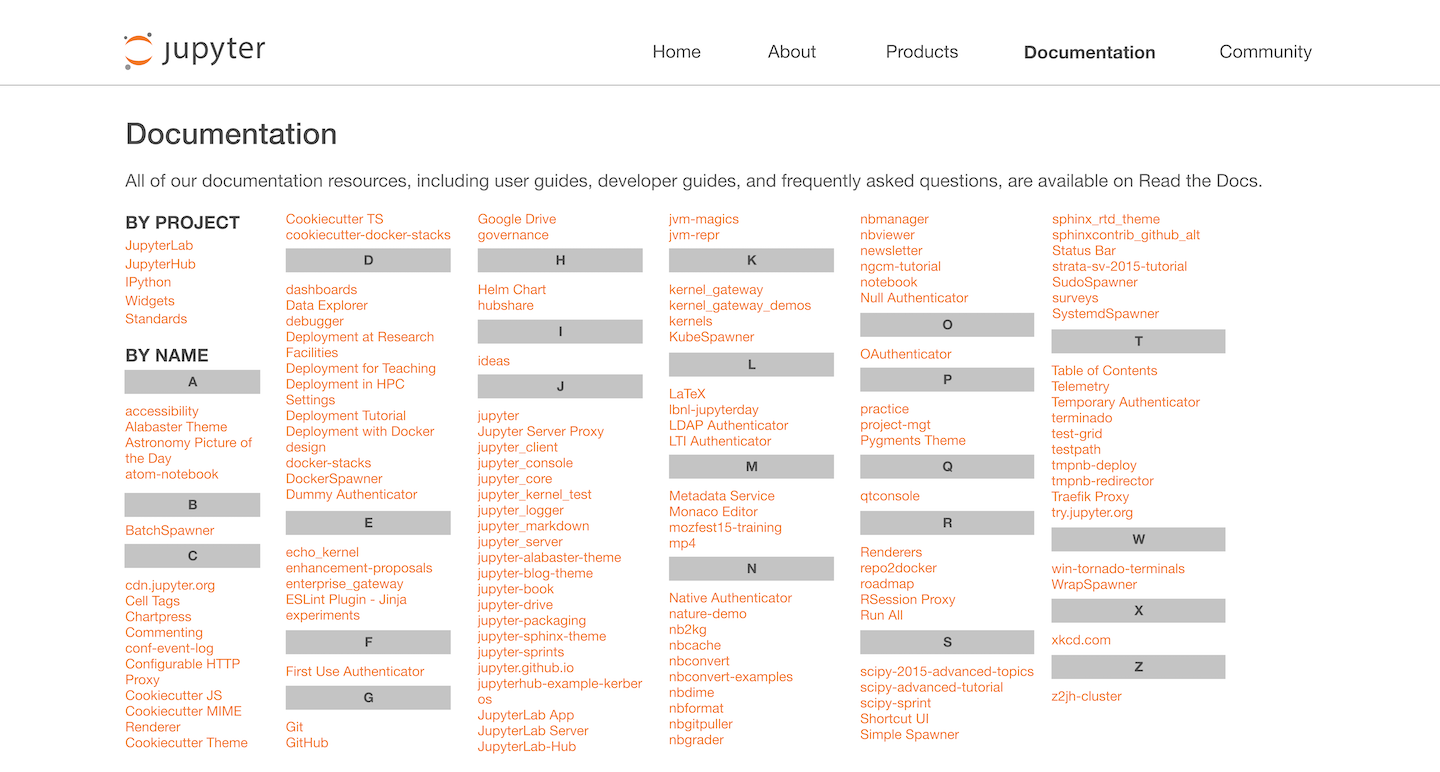Select the Documentation nav item
The width and height of the screenshot is (1440, 772).
click(x=1090, y=52)
